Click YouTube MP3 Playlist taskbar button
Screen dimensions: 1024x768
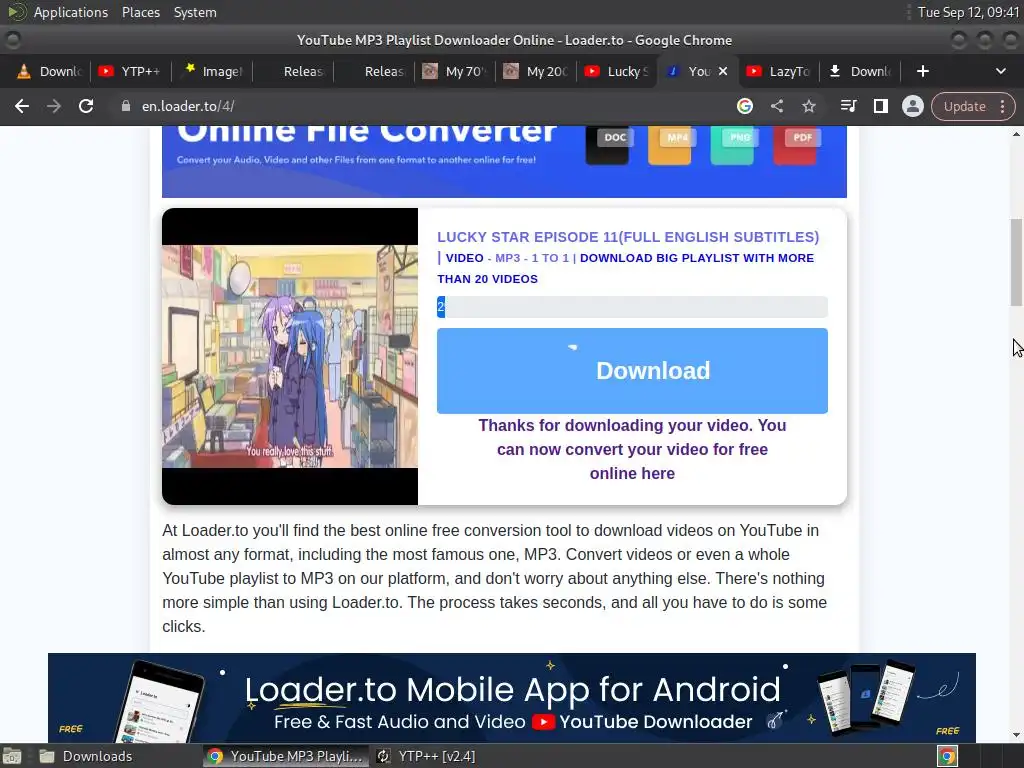click(x=286, y=756)
